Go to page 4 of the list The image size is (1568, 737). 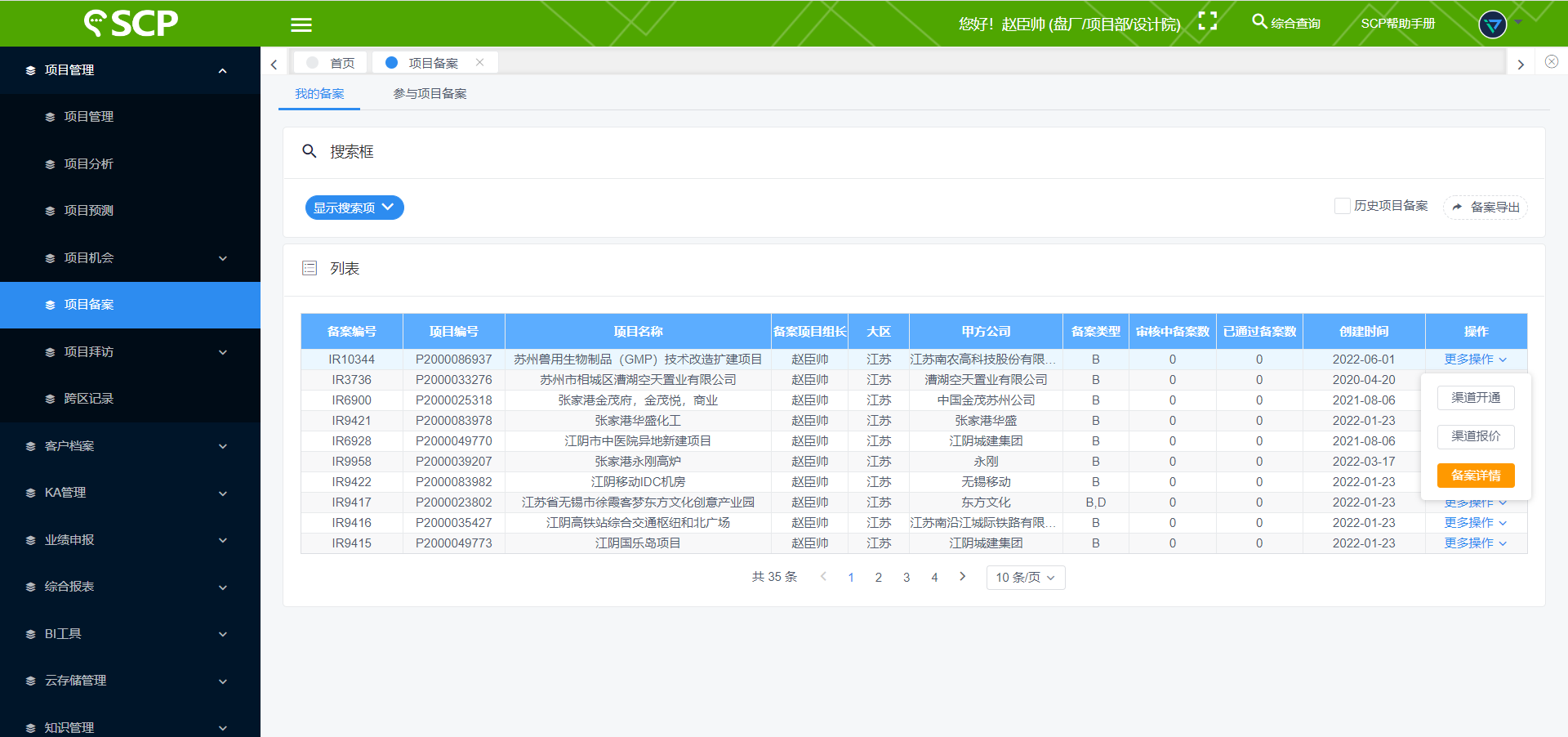point(934,578)
